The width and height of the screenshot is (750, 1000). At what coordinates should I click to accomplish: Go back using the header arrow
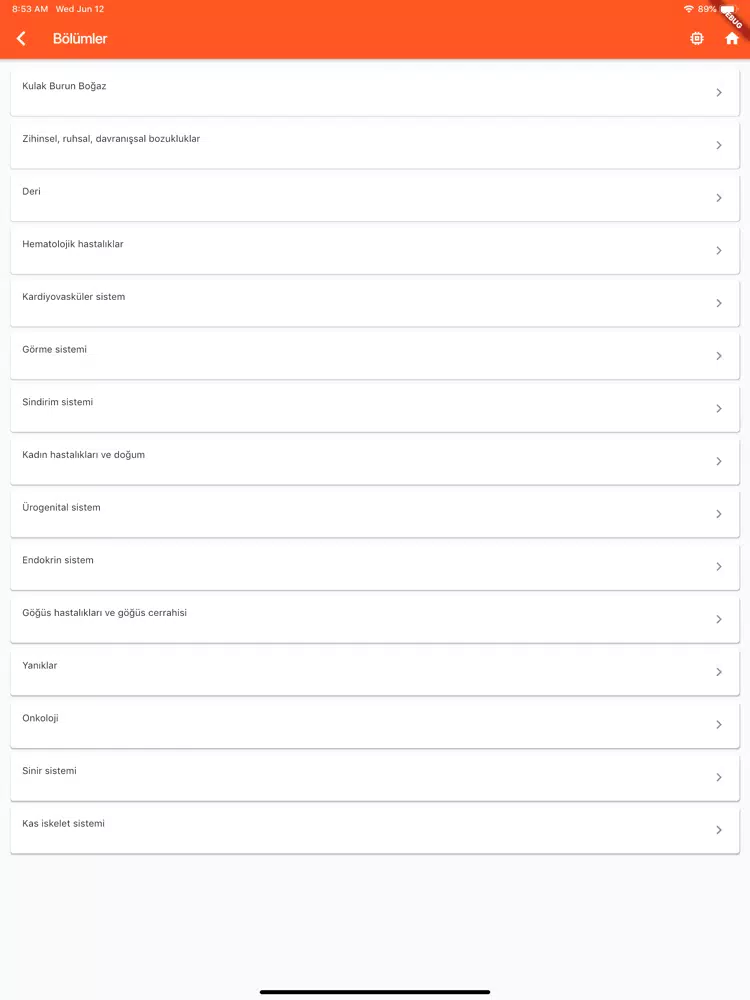pyautogui.click(x=21, y=38)
